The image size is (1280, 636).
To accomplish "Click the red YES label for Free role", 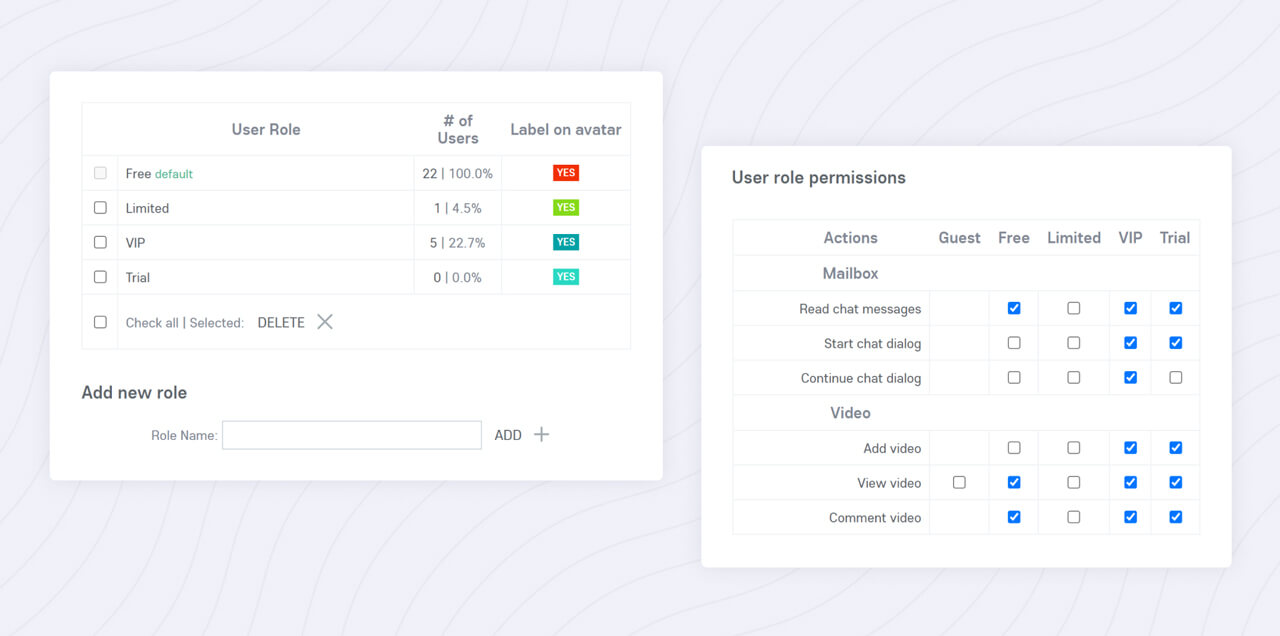I will [566, 173].
